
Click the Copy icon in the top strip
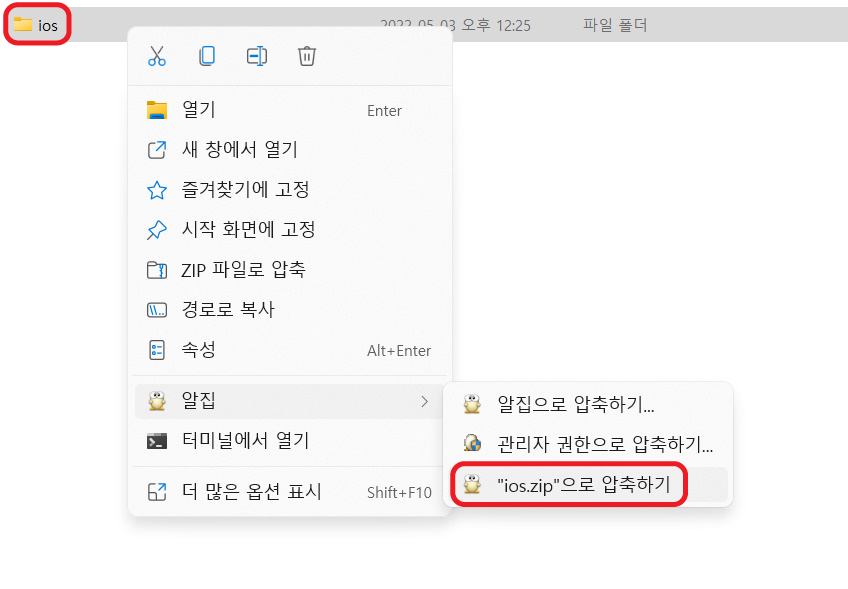[x=207, y=56]
